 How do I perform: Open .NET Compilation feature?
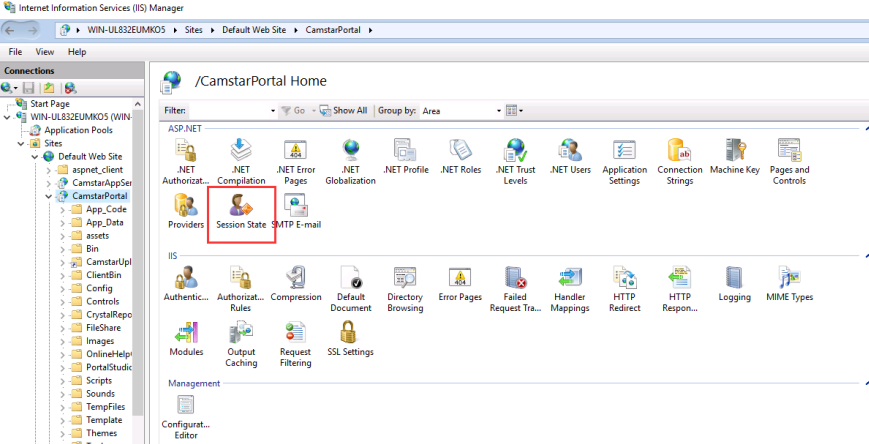coord(241,161)
